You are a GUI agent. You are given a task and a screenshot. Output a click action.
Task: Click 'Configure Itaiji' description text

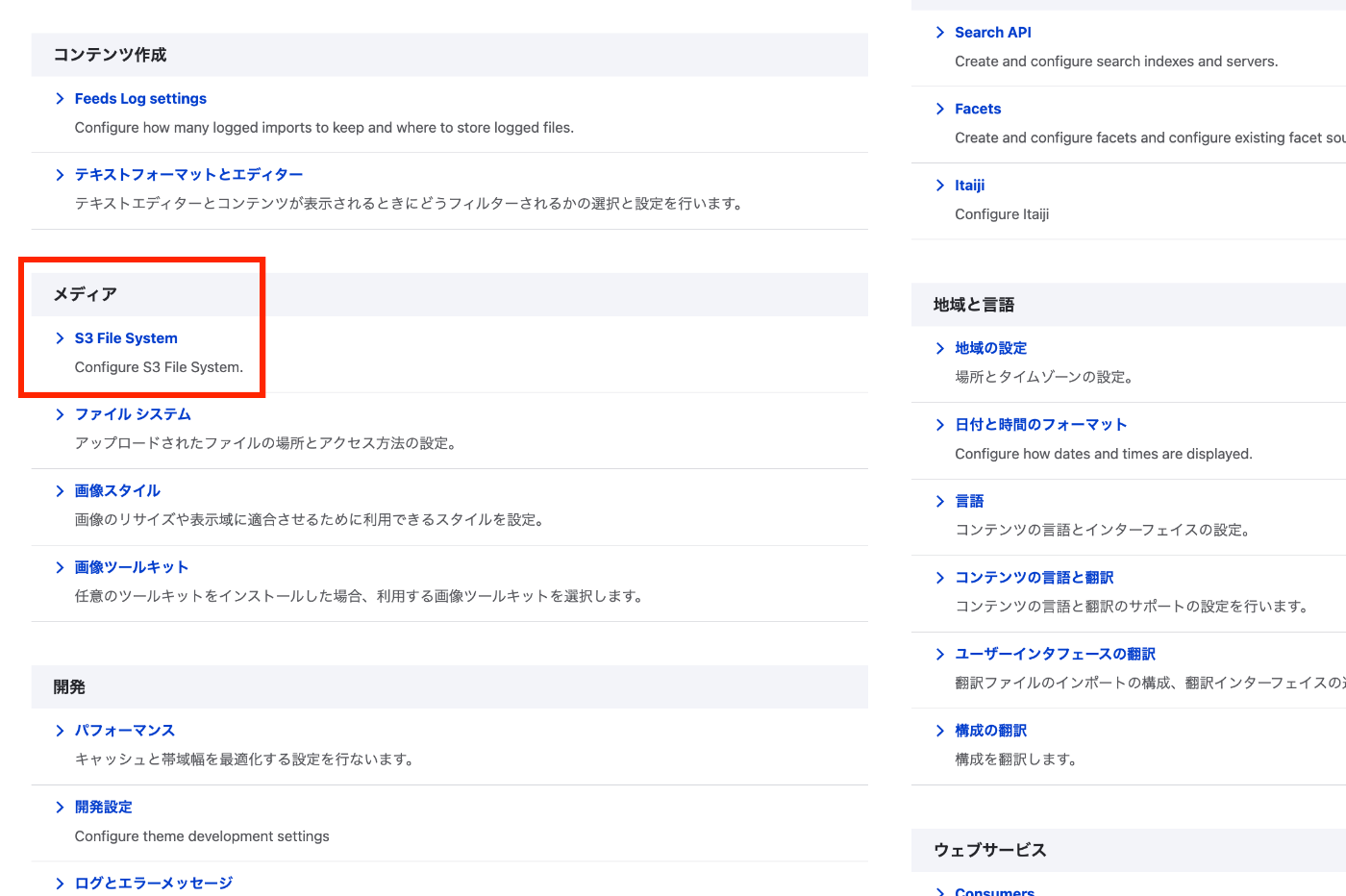(1002, 214)
